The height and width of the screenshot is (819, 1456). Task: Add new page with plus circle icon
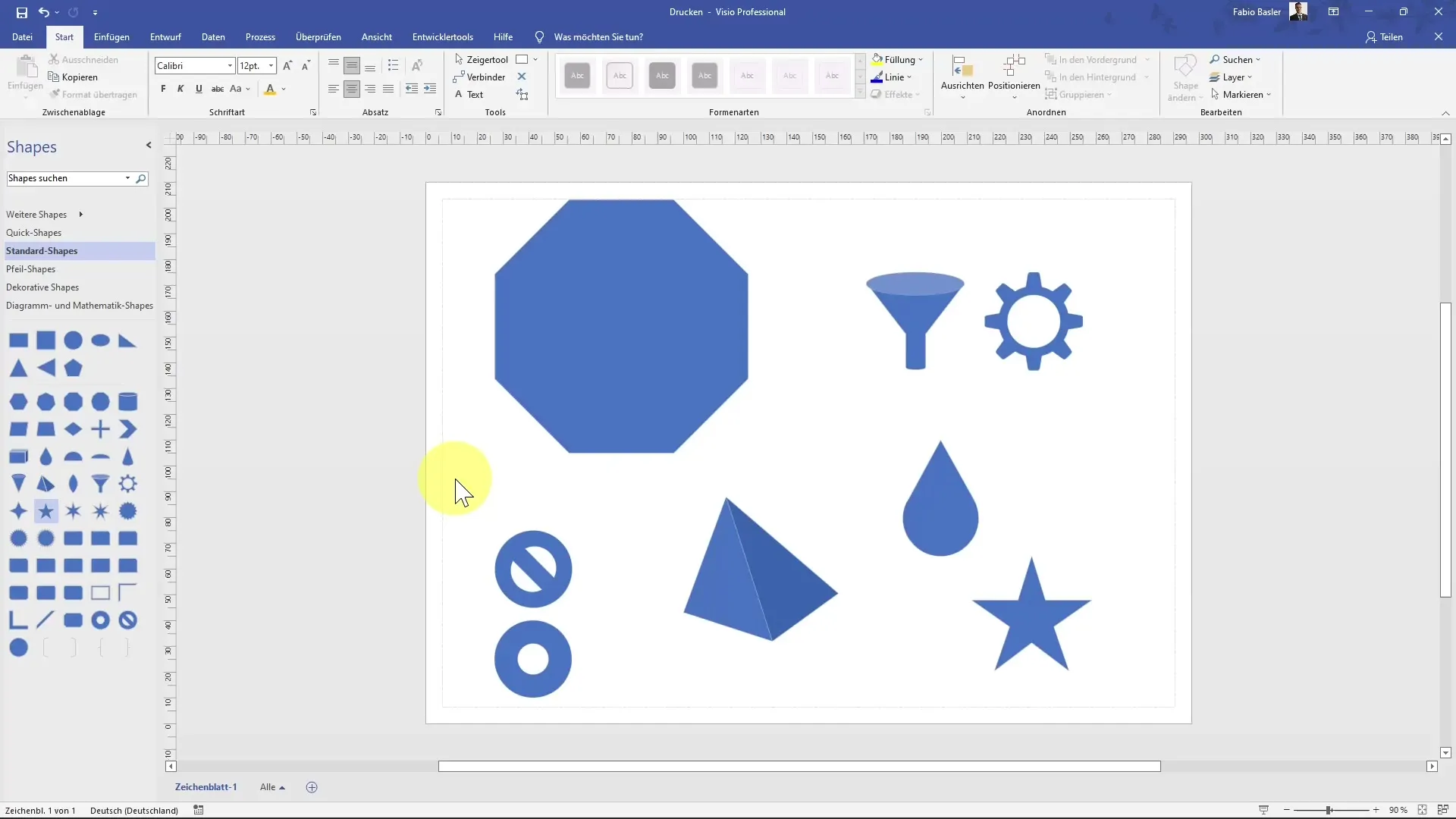312,787
